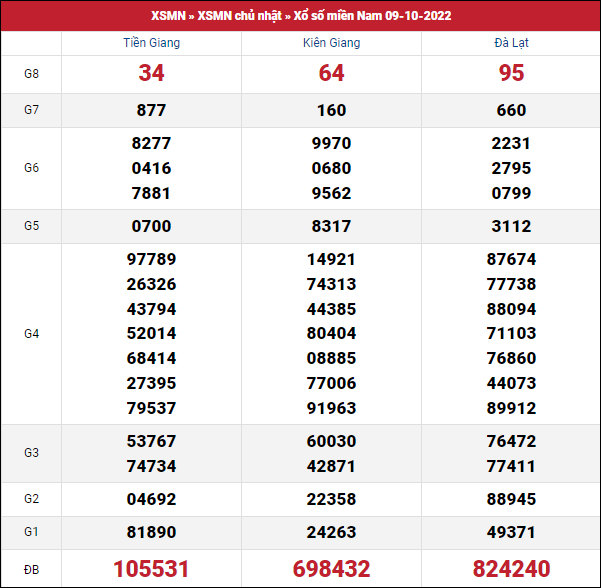
Task: Click the ĐB special prize row label
Action: pos(31,569)
